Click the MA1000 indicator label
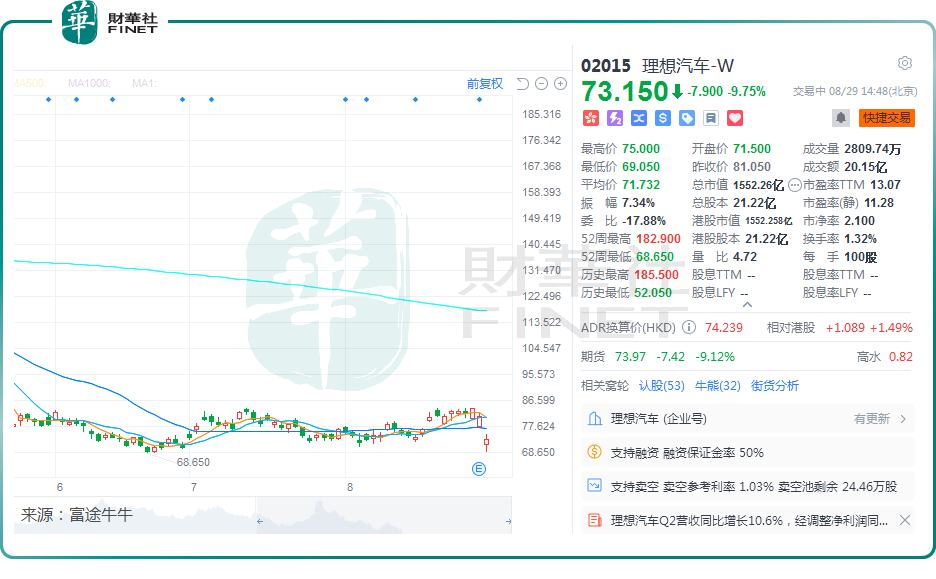The image size is (936, 579). tap(89, 84)
